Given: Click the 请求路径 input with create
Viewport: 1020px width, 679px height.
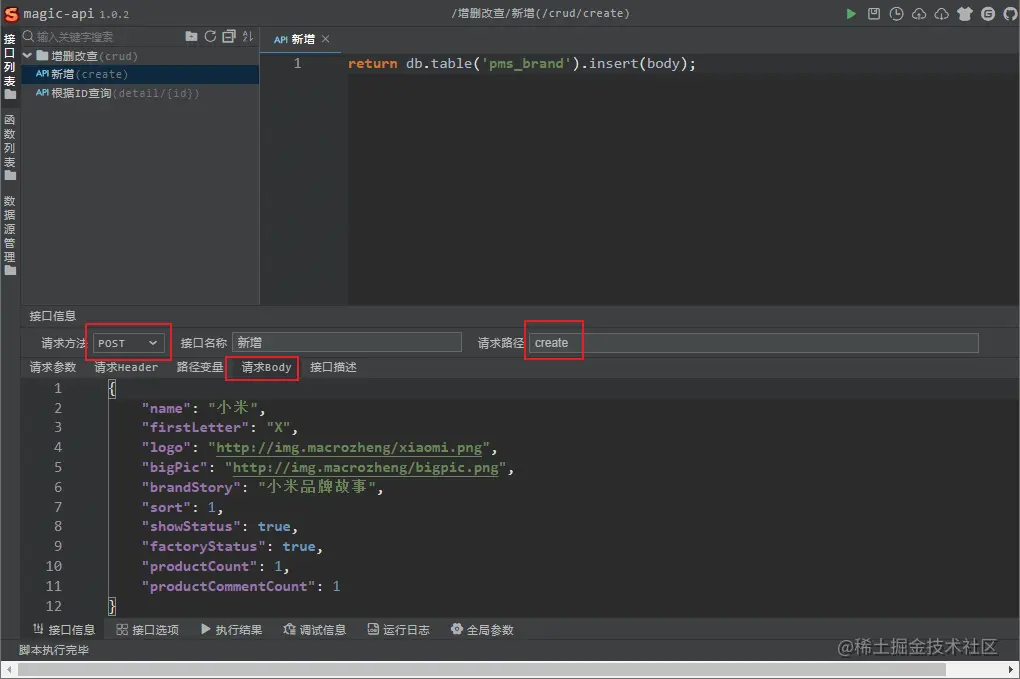Looking at the screenshot, I should (753, 343).
